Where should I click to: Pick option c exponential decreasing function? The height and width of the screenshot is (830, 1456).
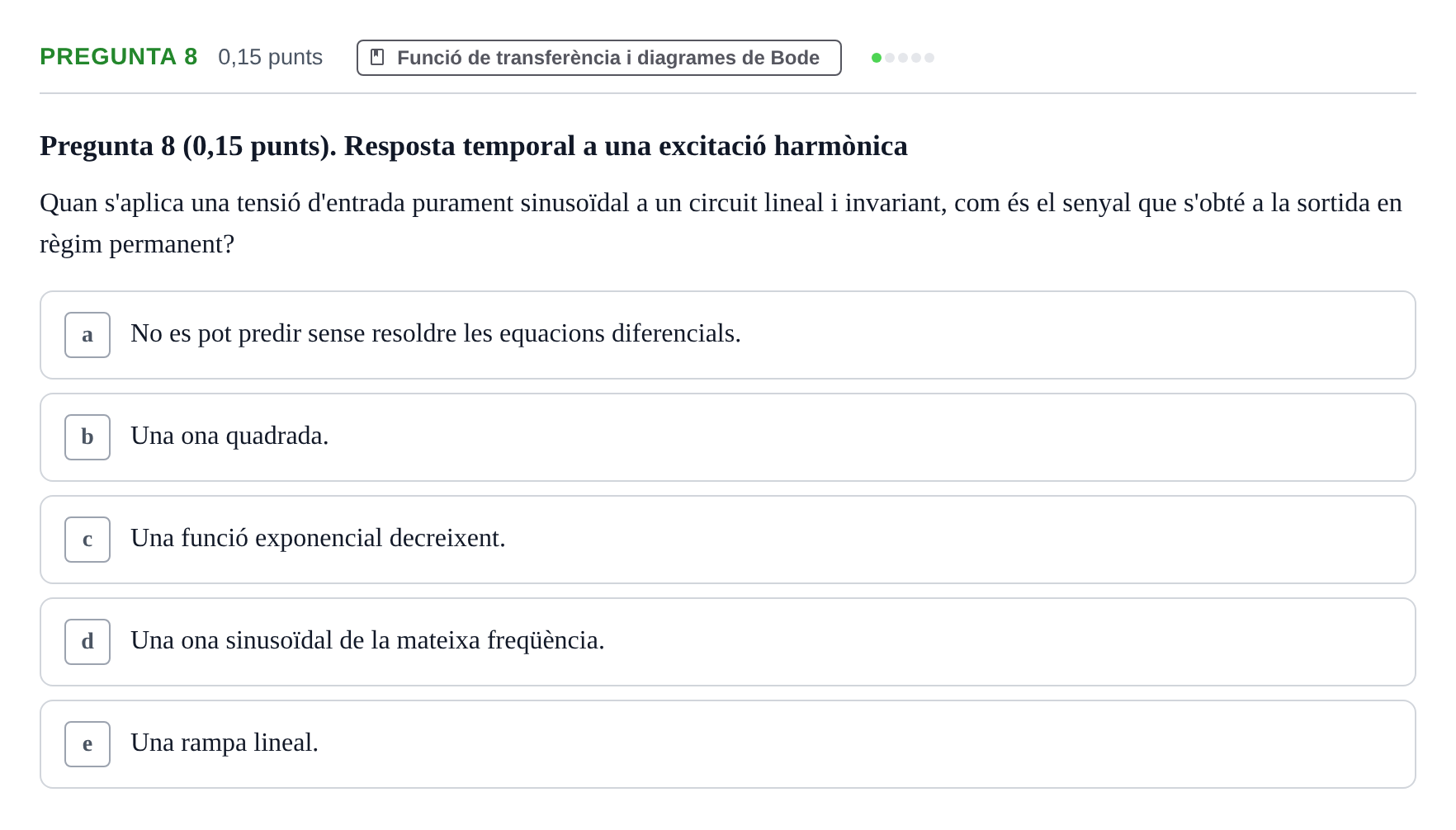click(727, 540)
